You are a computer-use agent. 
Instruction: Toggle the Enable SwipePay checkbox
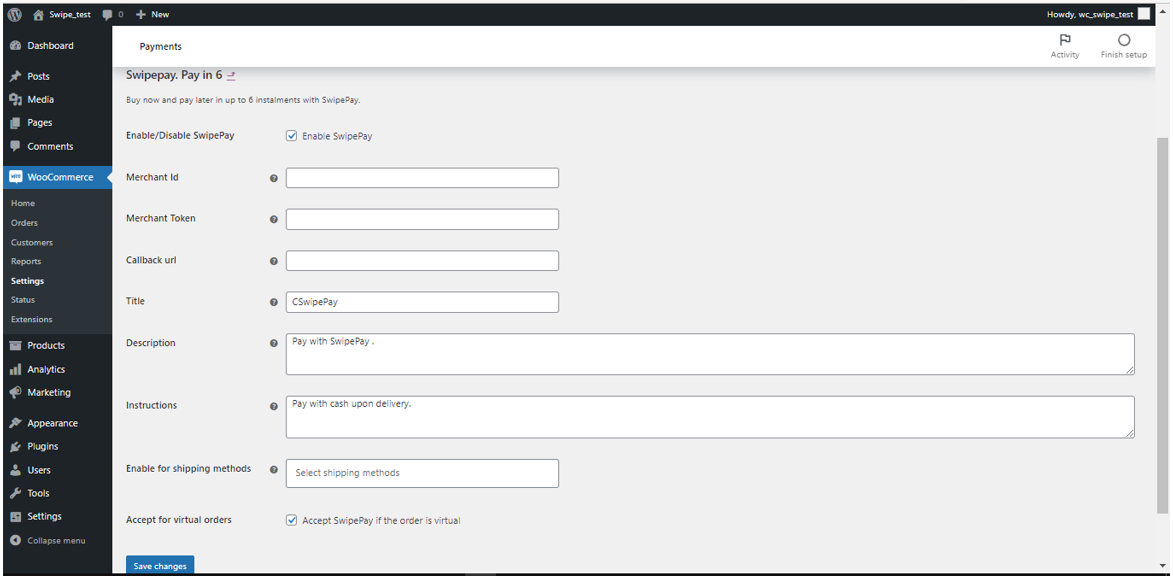[292, 136]
